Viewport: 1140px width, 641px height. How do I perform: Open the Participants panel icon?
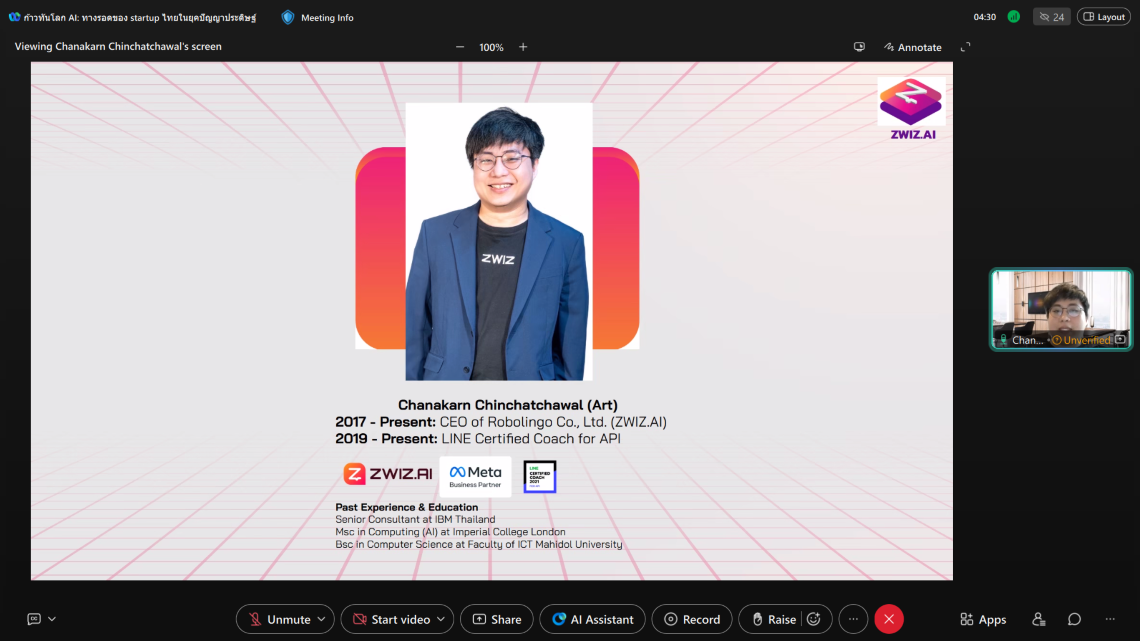pyautogui.click(x=1039, y=619)
